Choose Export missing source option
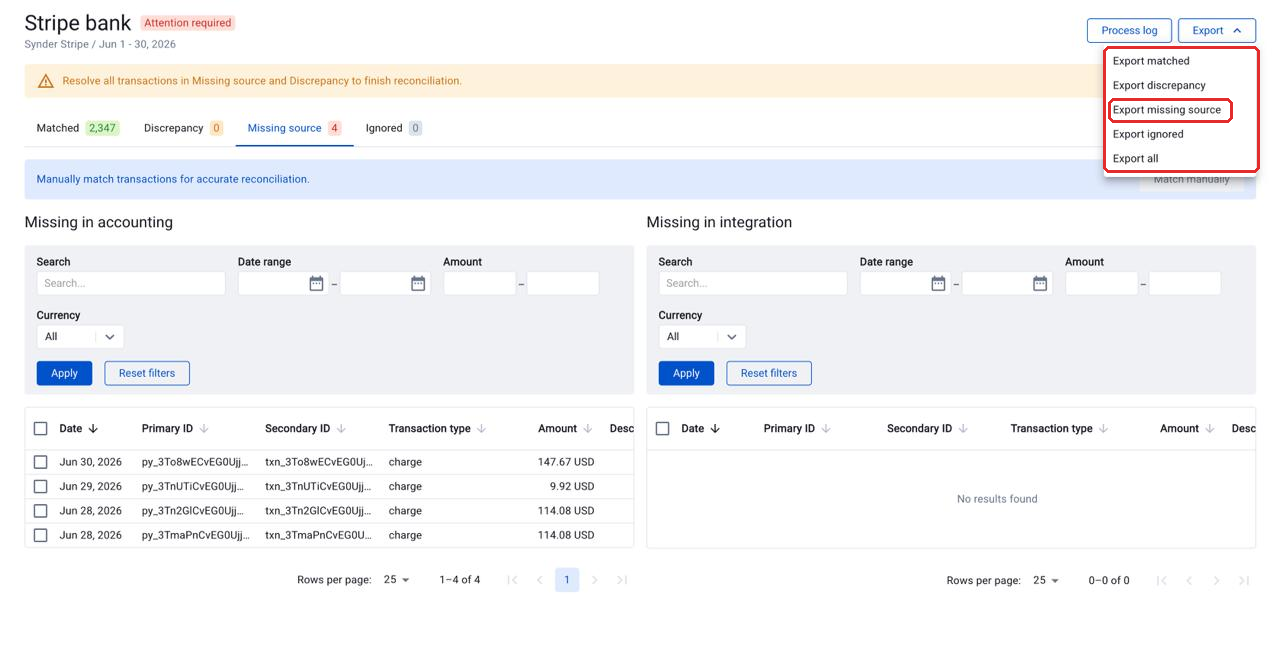The image size is (1280, 649). [x=1167, y=110]
